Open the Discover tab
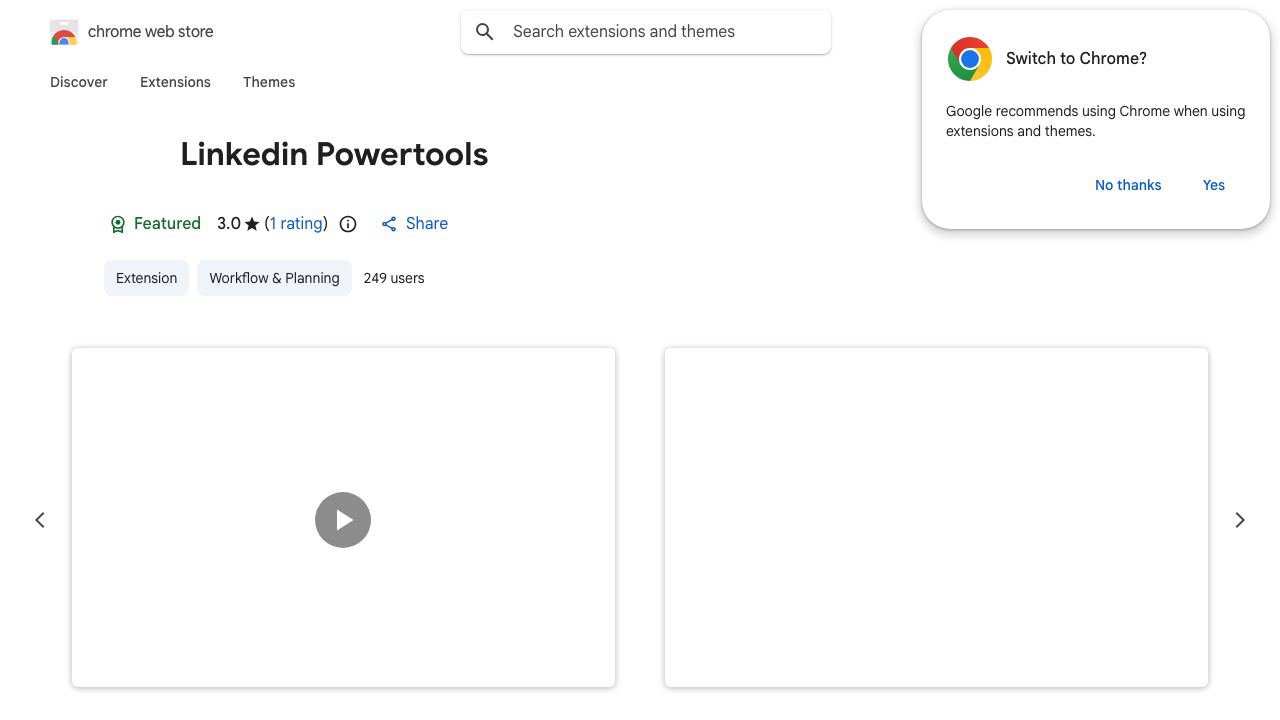The width and height of the screenshot is (1280, 720). [x=79, y=82]
